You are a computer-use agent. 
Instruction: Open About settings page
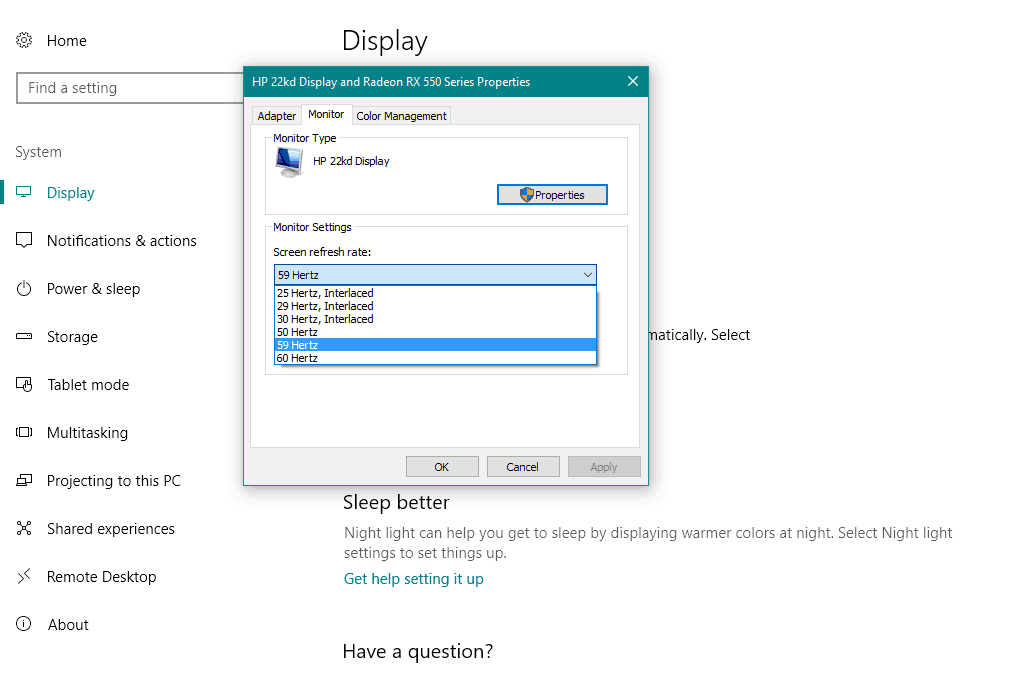coord(68,625)
